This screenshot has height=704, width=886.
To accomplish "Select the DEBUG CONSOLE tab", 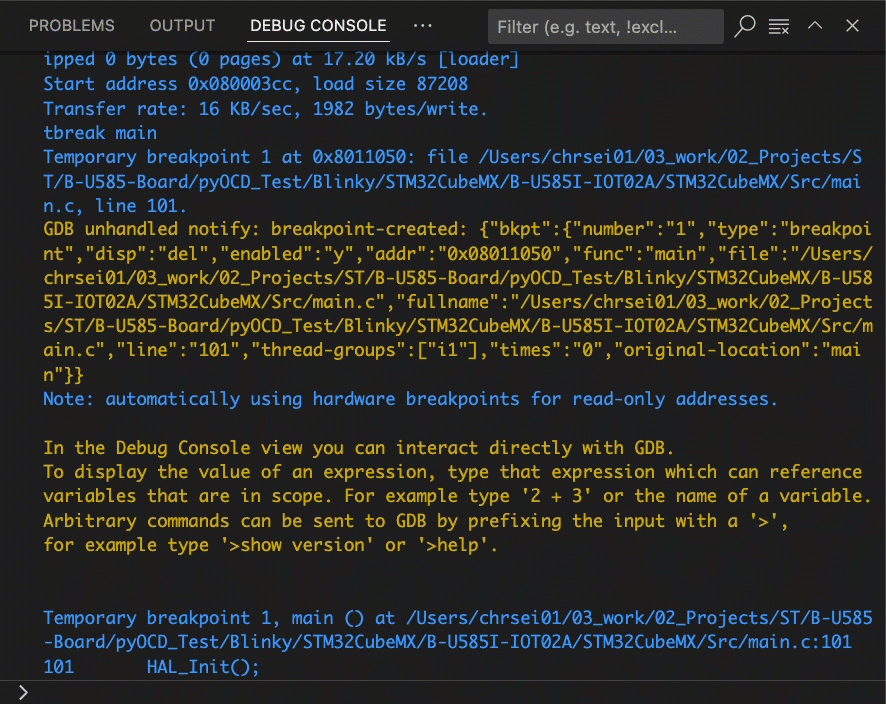I will 318,26.
